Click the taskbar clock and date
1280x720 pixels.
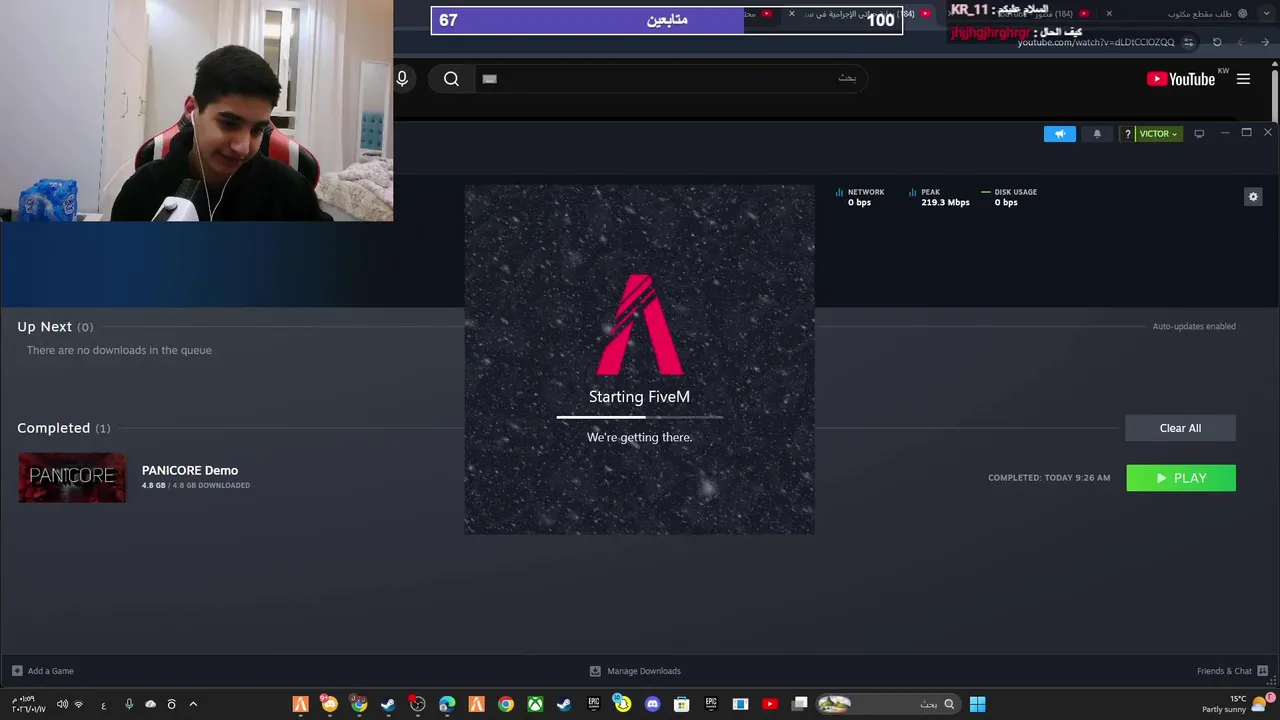click(27, 704)
